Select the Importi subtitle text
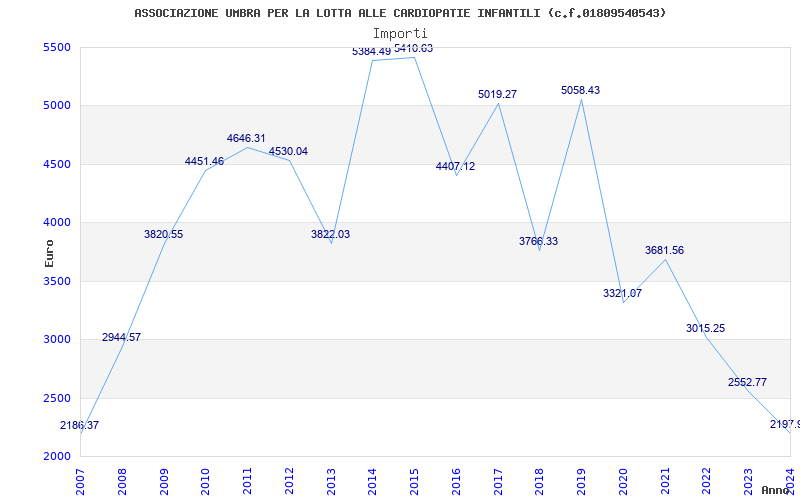The image size is (800, 500). [x=400, y=34]
